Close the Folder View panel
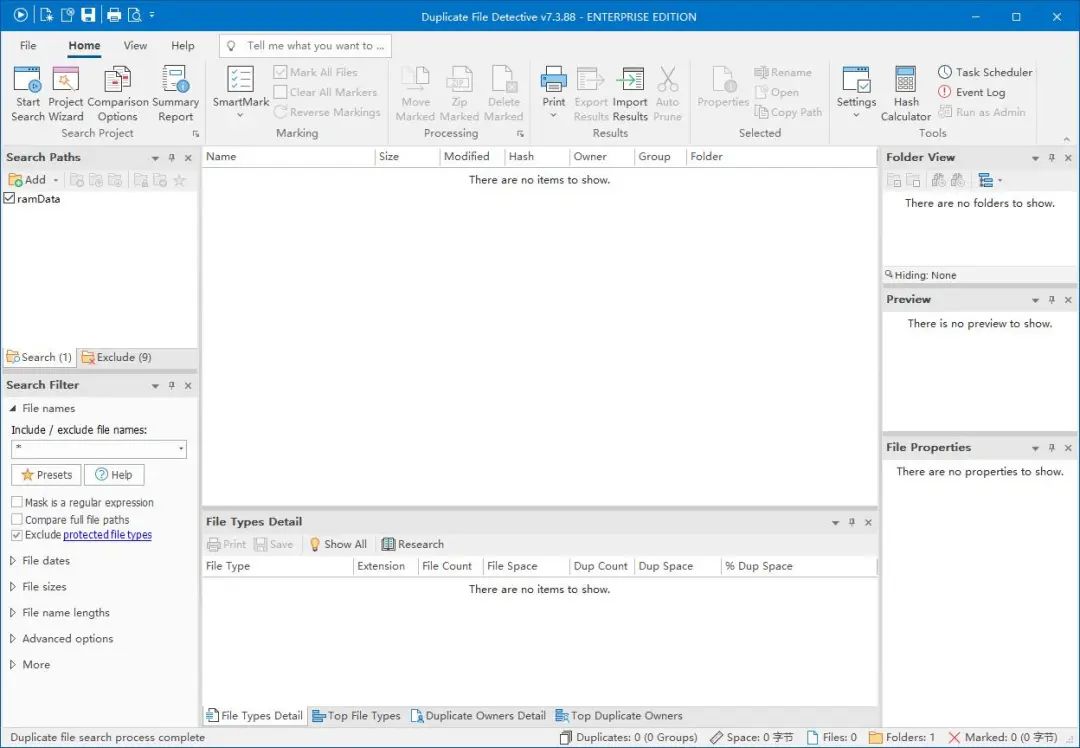 pyautogui.click(x=1068, y=158)
